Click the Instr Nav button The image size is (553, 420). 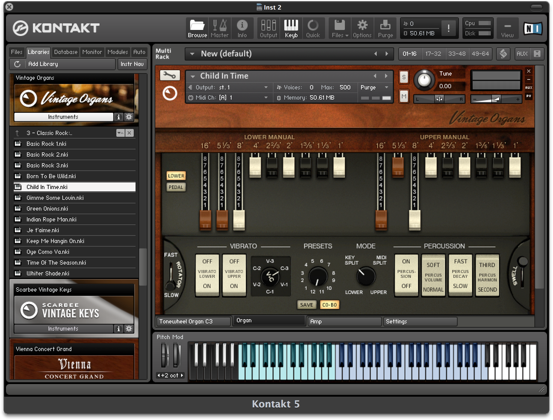point(132,64)
